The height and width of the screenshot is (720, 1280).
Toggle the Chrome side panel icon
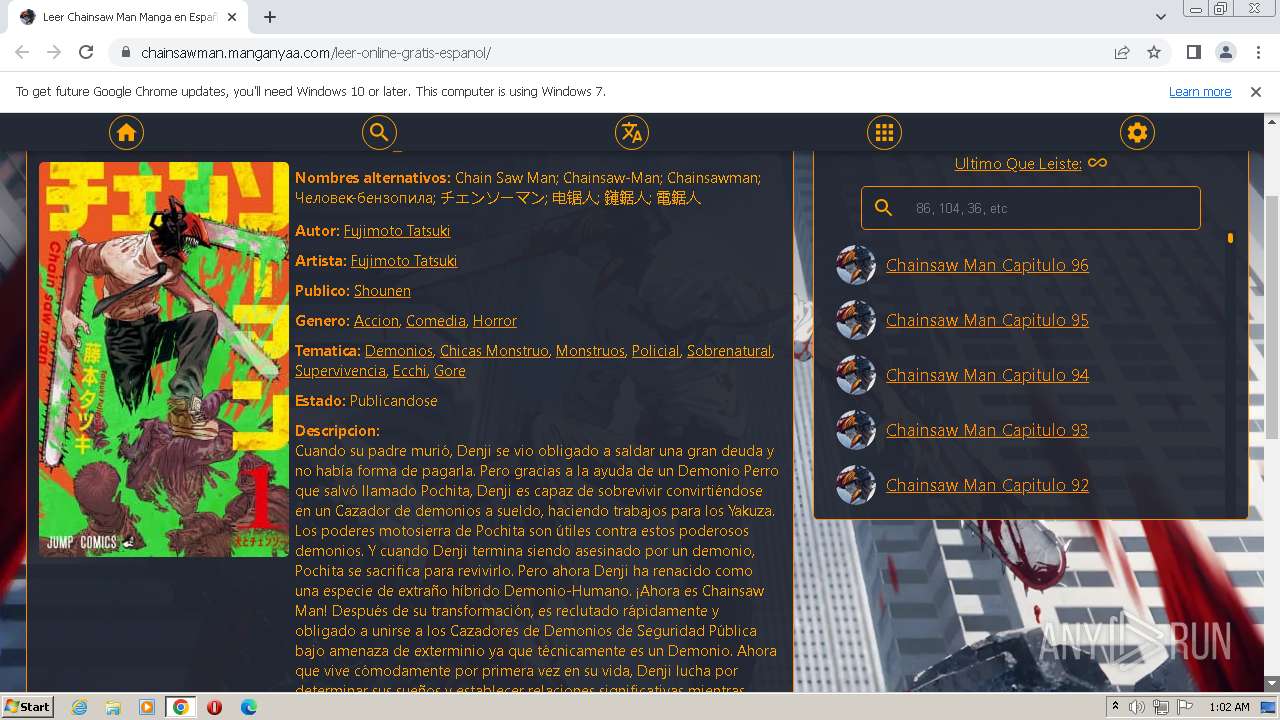click(1193, 52)
